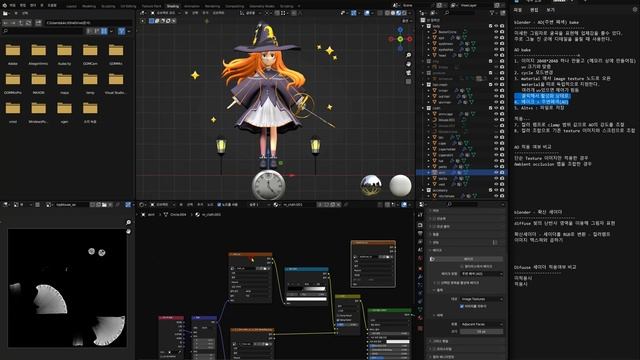Image resolution: width=640 pixels, height=360 pixels.
Task: Toggle X-ray mode in viewport header
Action: click(x=380, y=13)
